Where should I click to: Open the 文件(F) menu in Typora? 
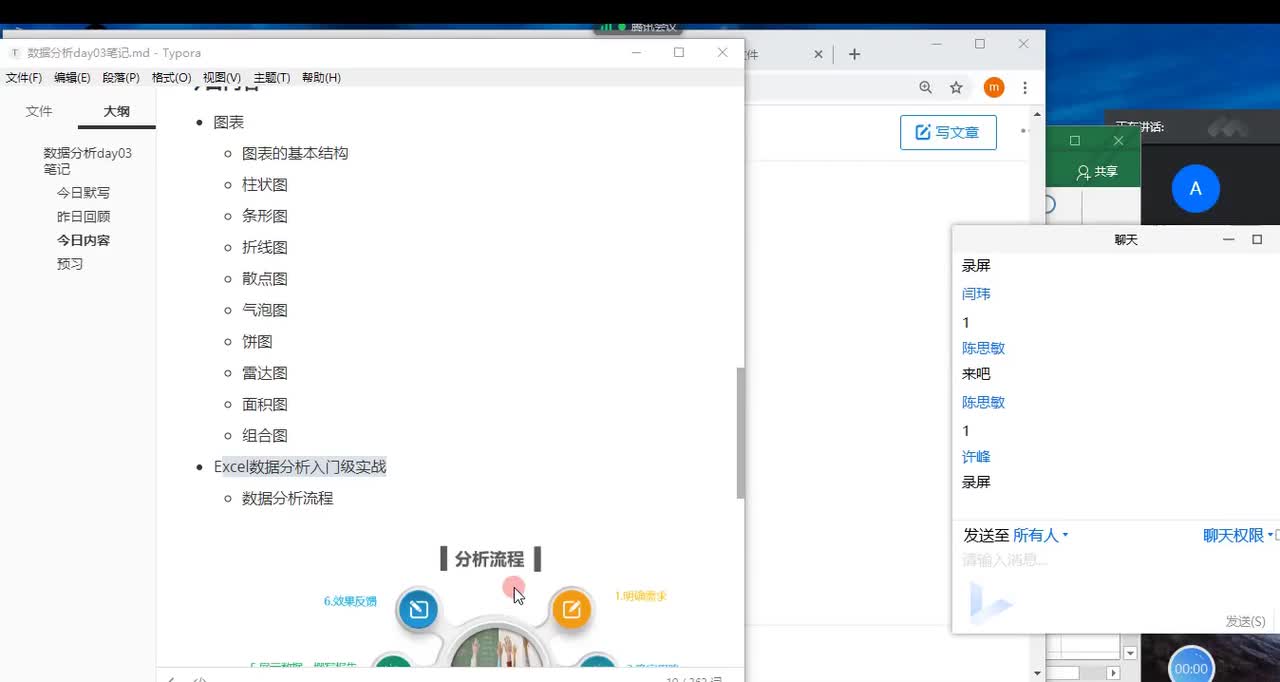tap(24, 78)
